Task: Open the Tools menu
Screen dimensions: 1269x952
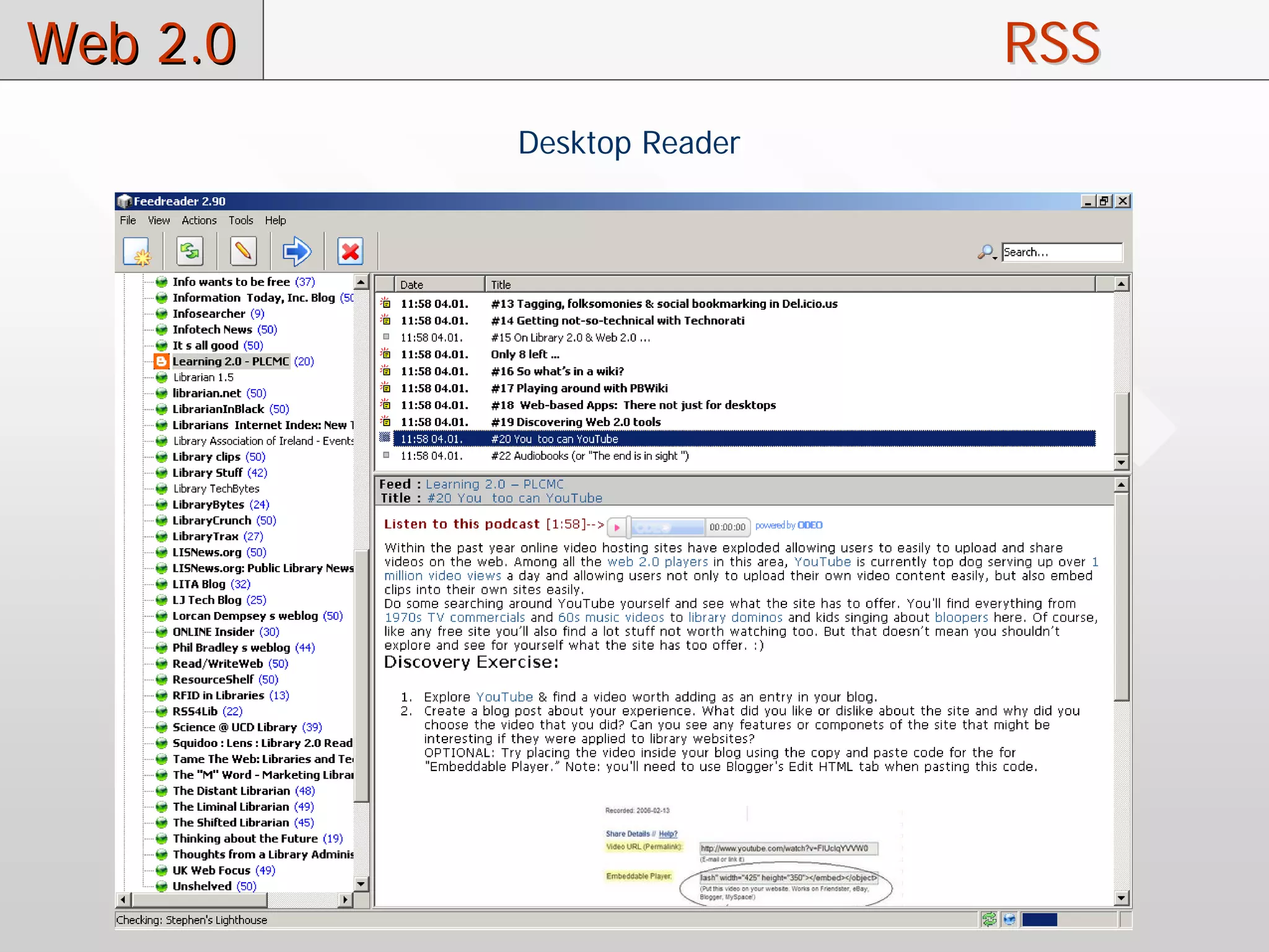Action: pyautogui.click(x=240, y=221)
